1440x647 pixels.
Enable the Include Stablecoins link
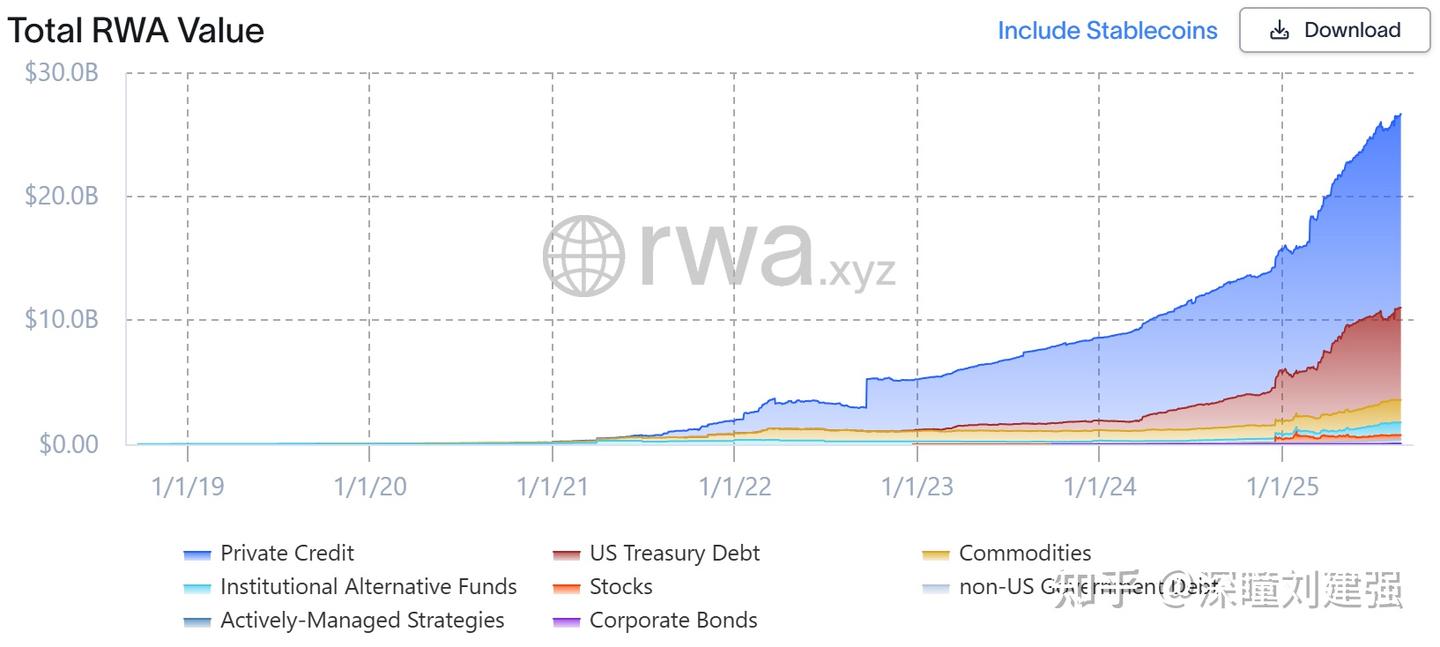coord(1107,30)
